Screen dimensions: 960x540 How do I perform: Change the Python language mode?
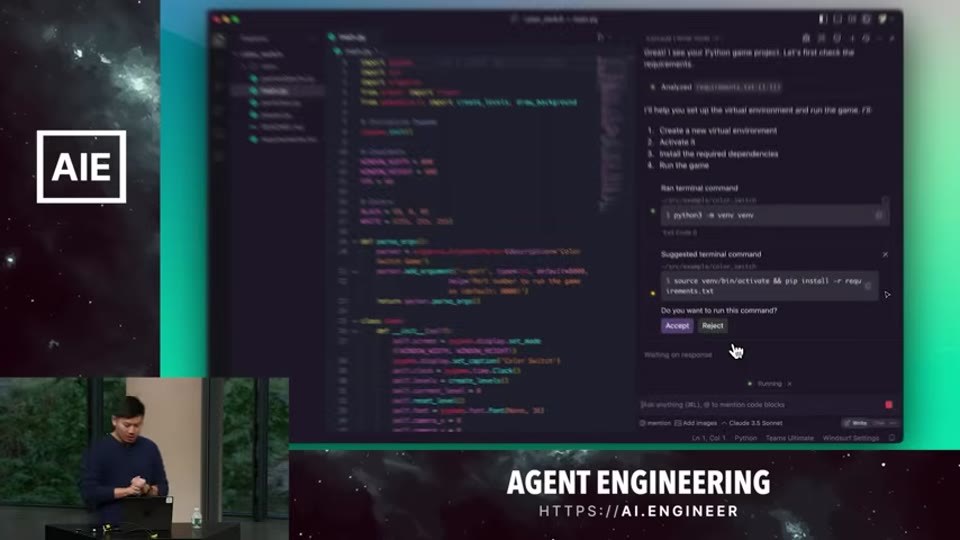pos(745,438)
